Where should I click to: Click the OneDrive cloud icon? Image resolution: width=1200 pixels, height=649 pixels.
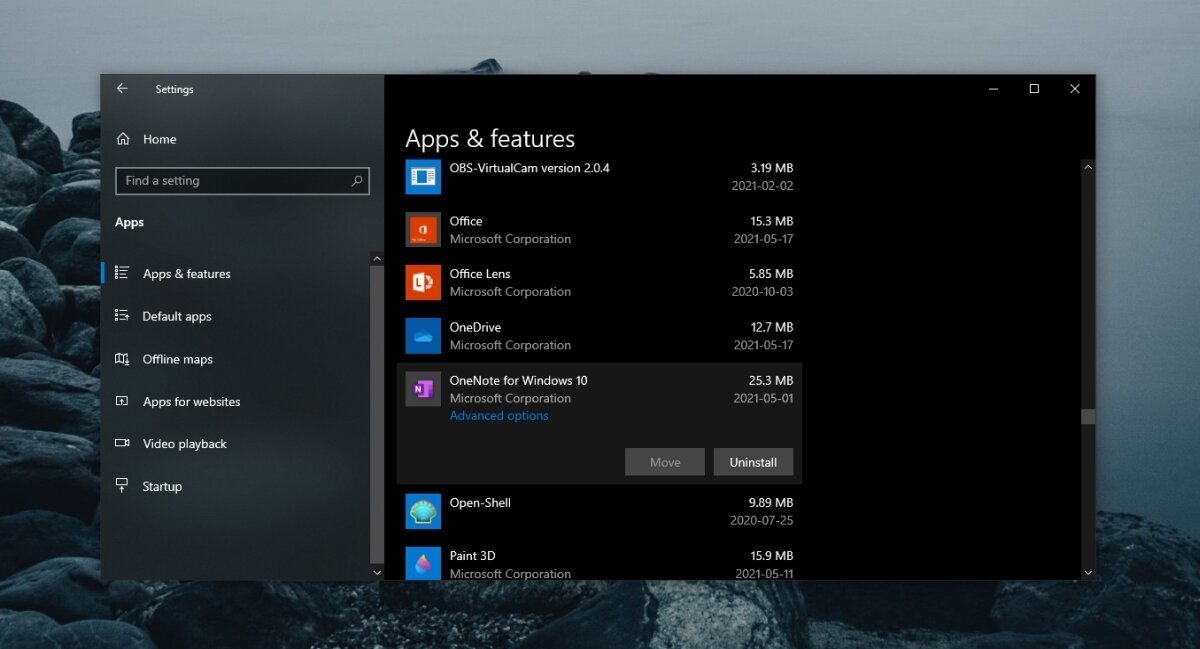tap(422, 336)
